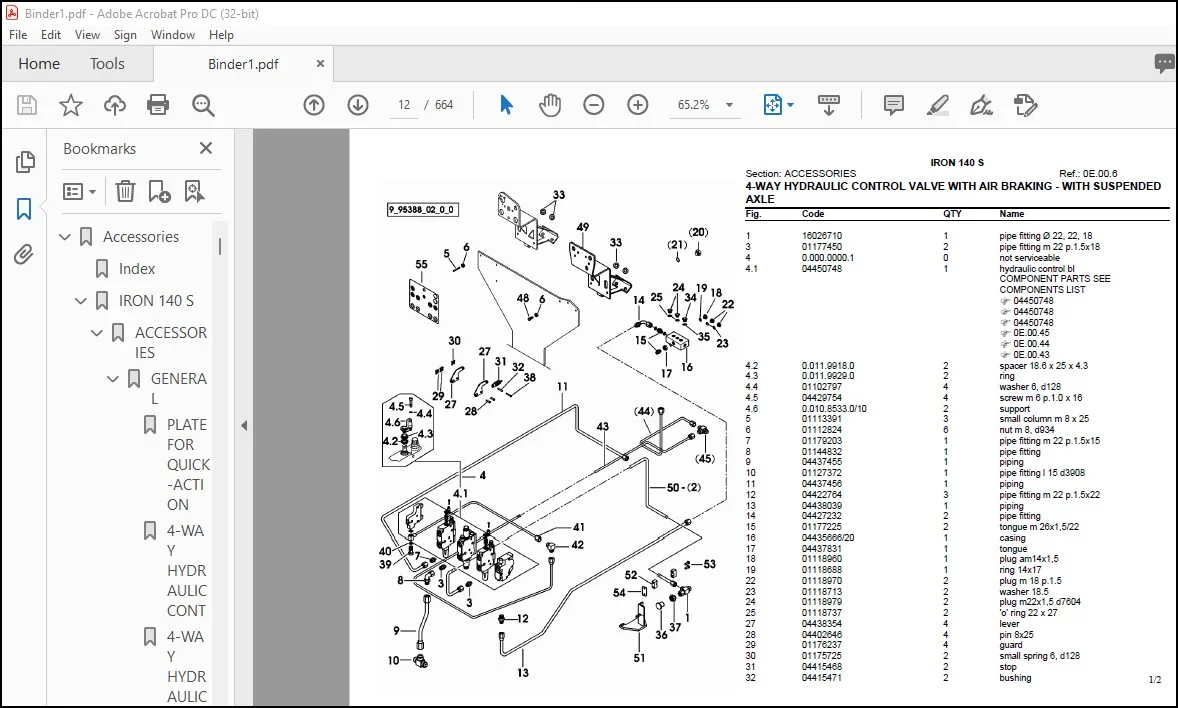Click the 'hydraulic control bl' part name
This screenshot has width=1178, height=708.
(1037, 269)
